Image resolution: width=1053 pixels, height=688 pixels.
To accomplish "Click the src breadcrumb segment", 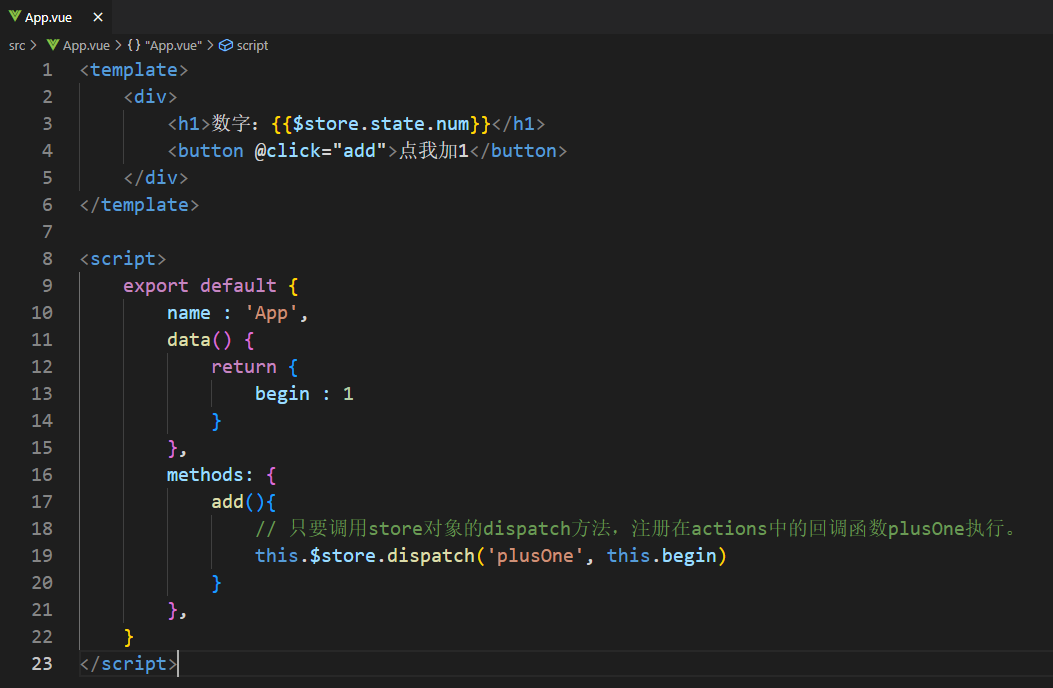I will tap(17, 45).
